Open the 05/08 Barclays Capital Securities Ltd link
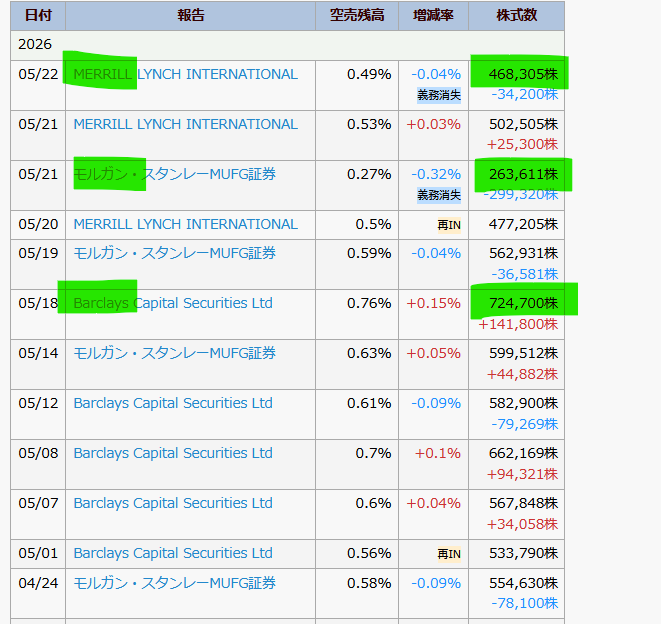661x624 pixels. coord(173,453)
